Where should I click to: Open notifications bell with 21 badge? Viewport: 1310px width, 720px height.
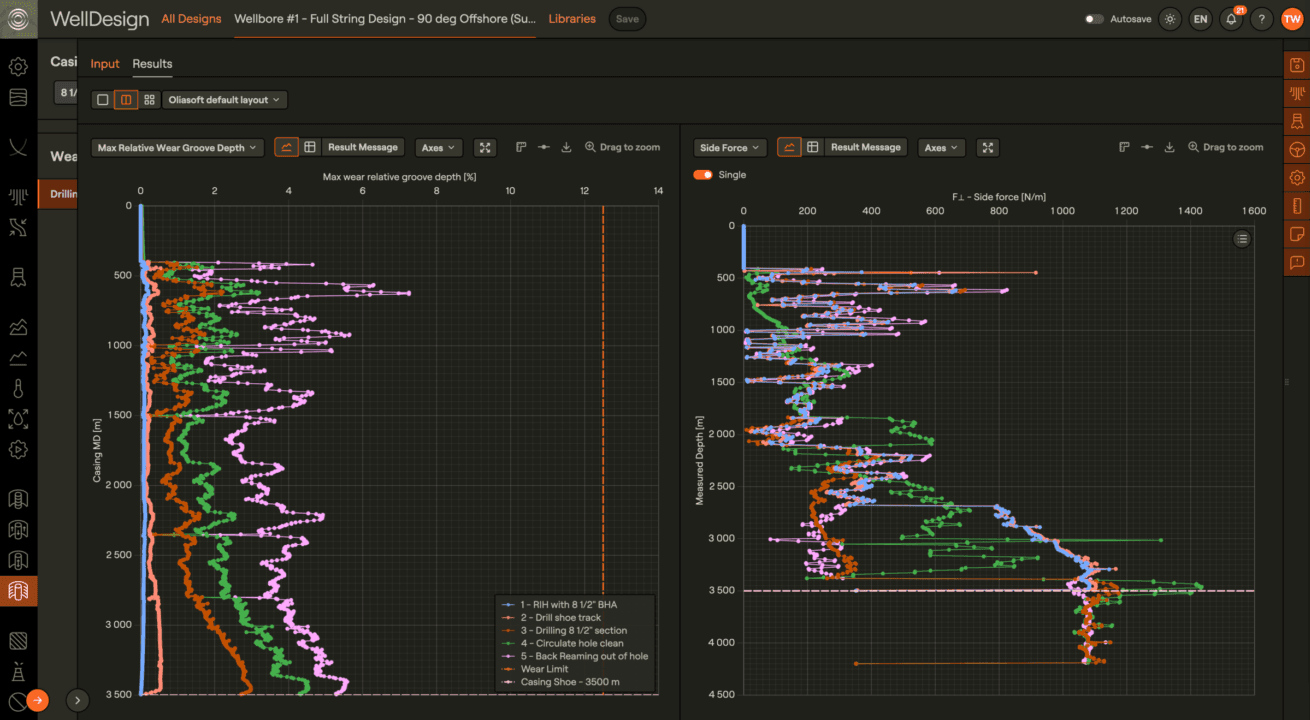1231,19
